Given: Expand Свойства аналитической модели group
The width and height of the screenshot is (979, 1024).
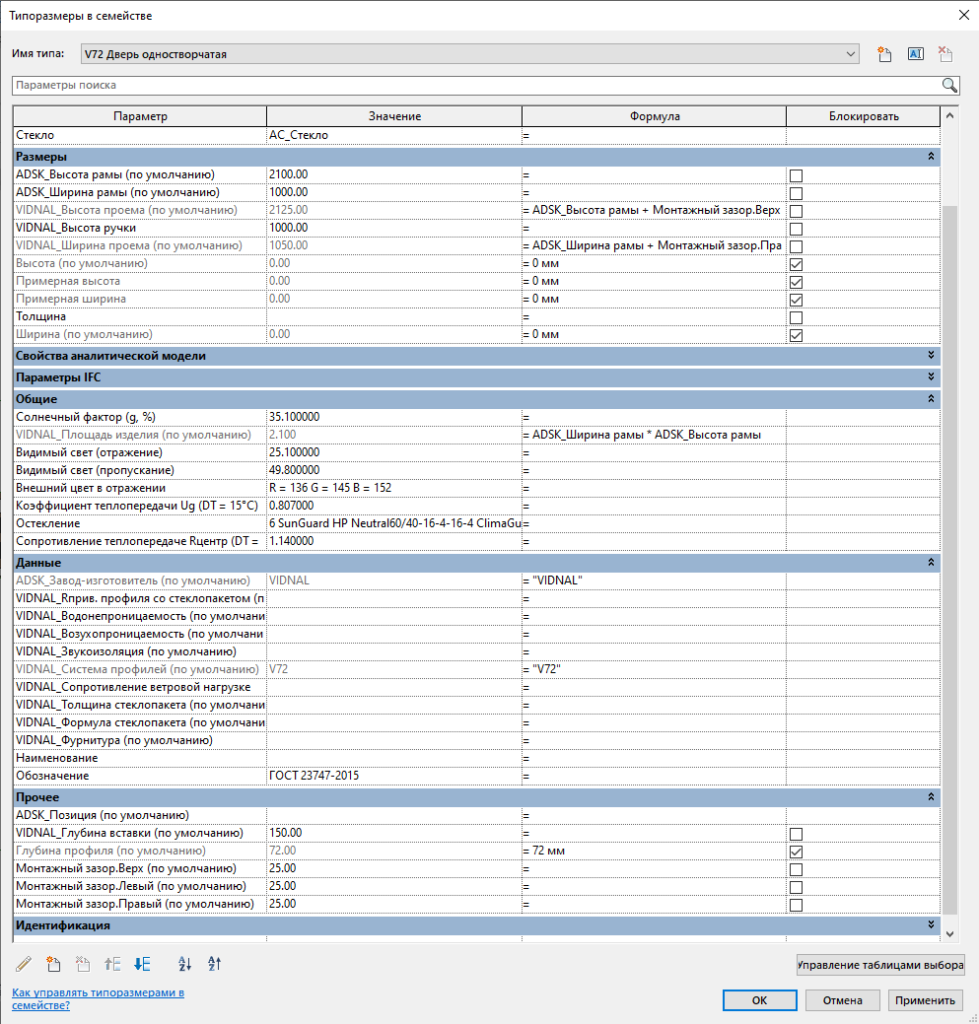Looking at the screenshot, I should (x=931, y=355).
